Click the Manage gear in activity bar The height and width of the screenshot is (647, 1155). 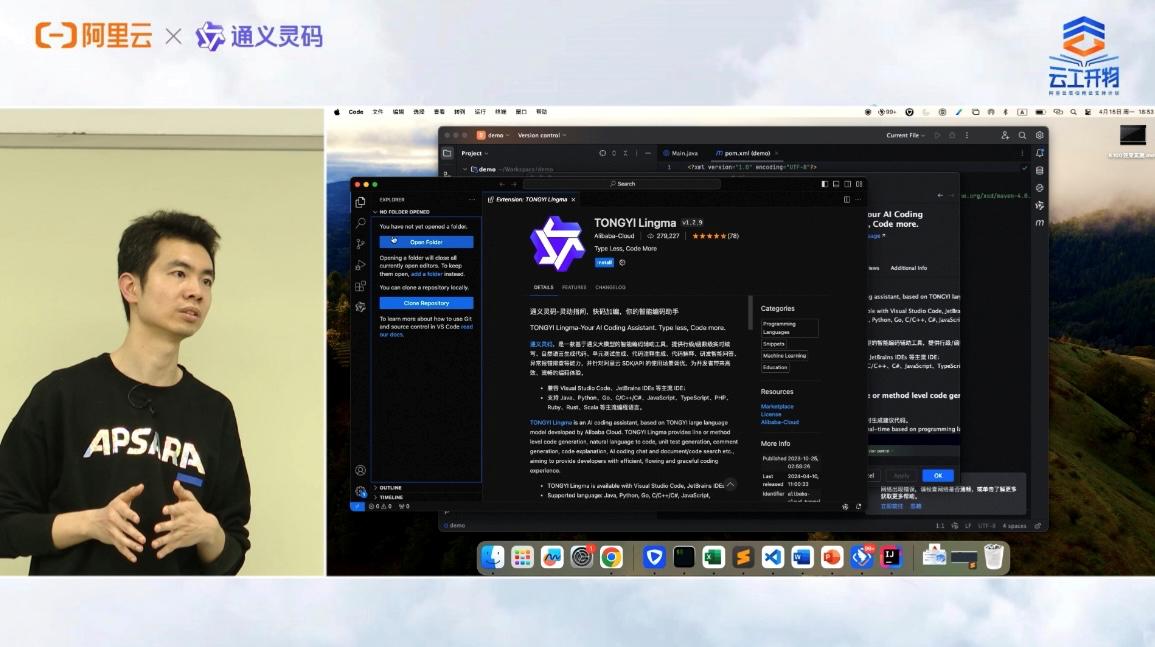(x=360, y=491)
